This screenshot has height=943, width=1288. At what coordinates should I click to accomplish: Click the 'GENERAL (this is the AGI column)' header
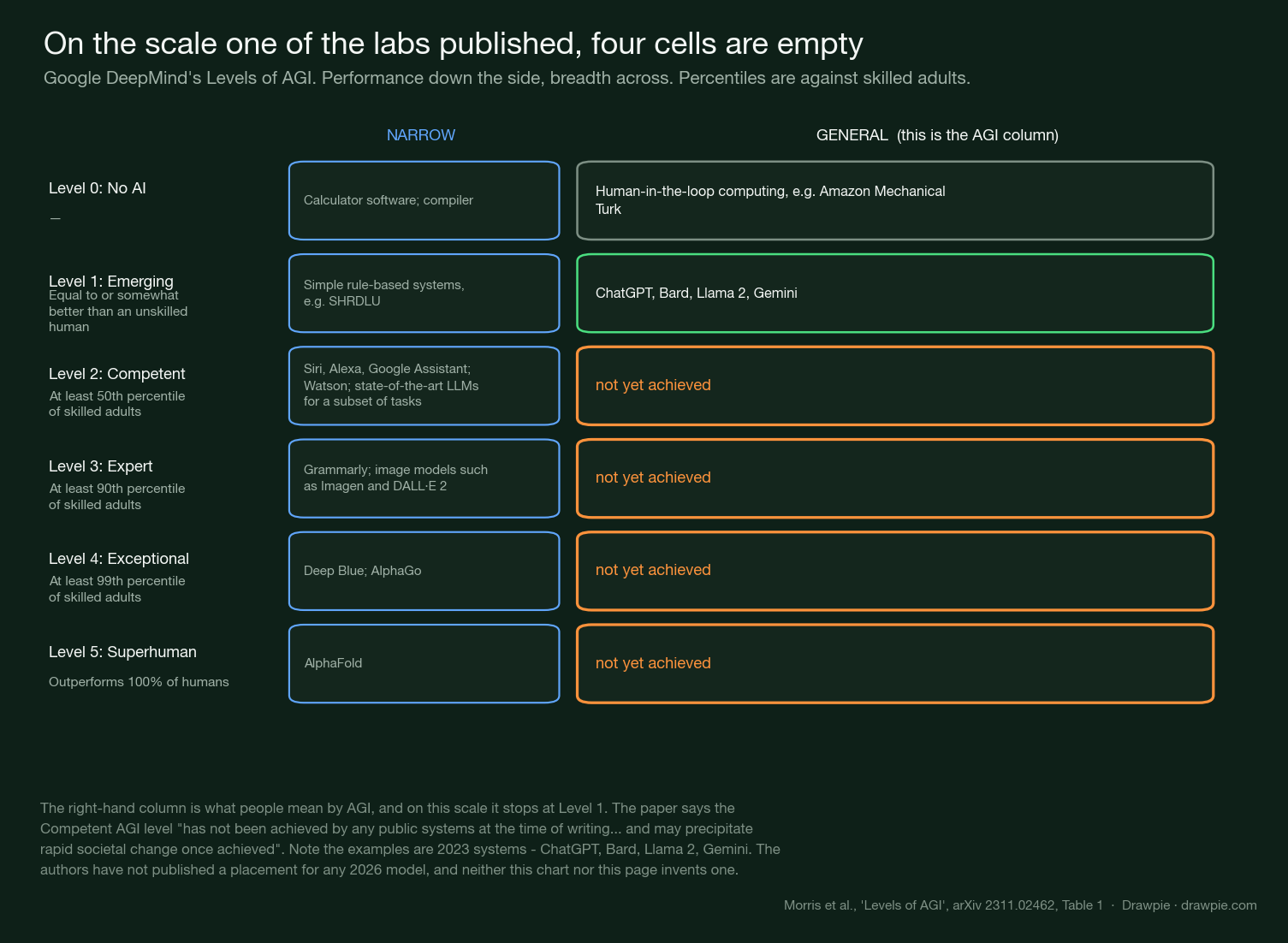click(937, 135)
